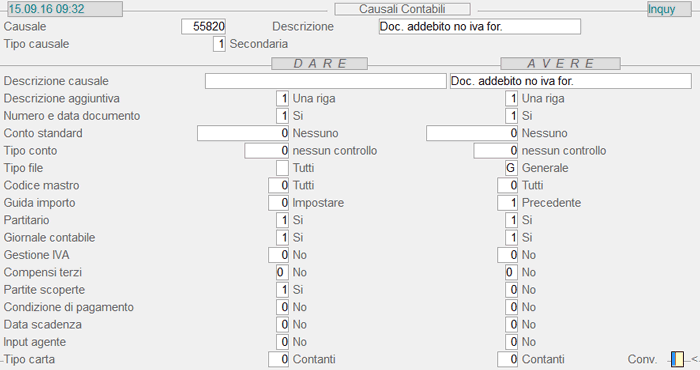700x370 pixels.
Task: Click DARE Compensi terzi field
Action: 283,272
